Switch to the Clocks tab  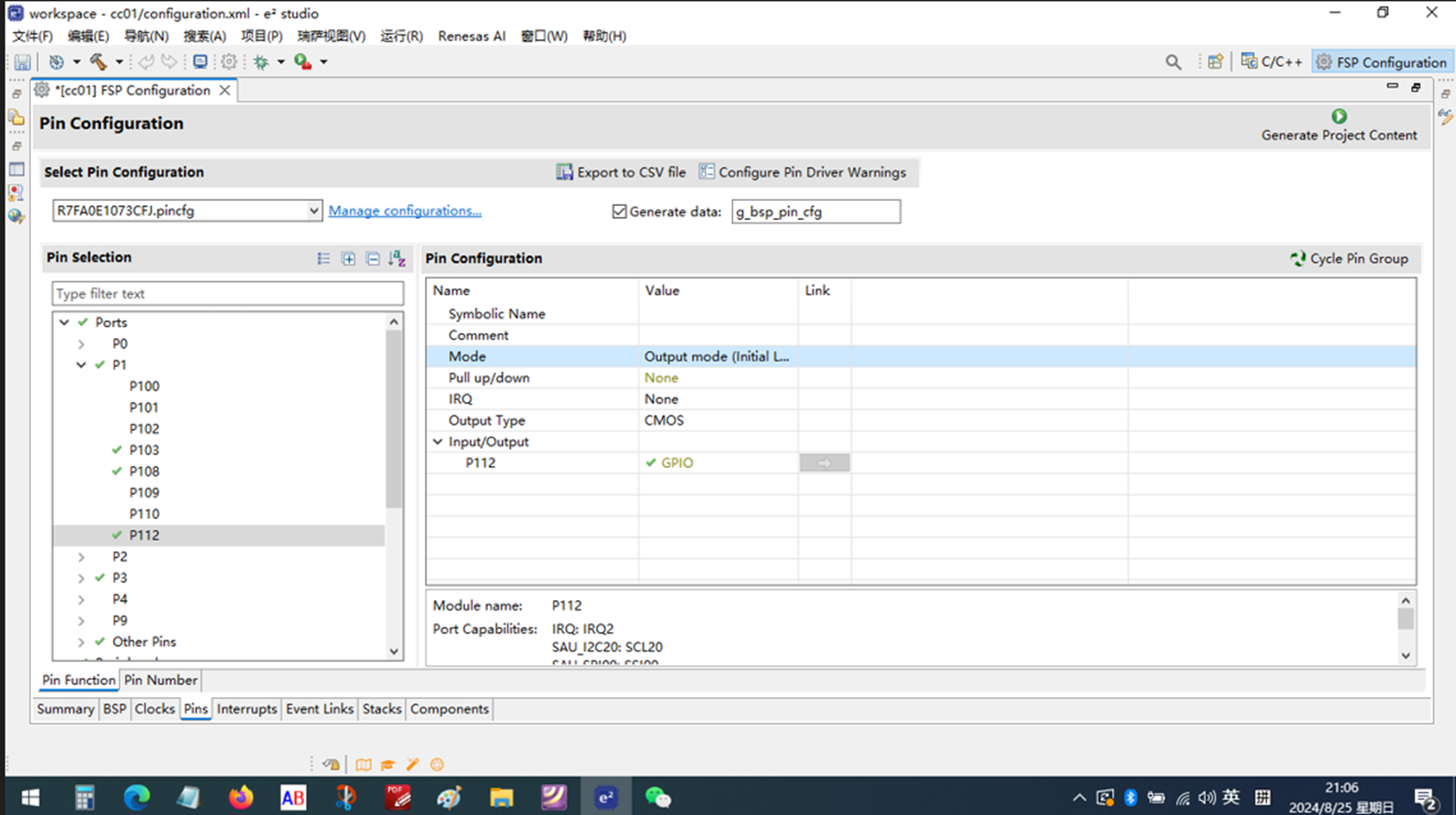[155, 709]
